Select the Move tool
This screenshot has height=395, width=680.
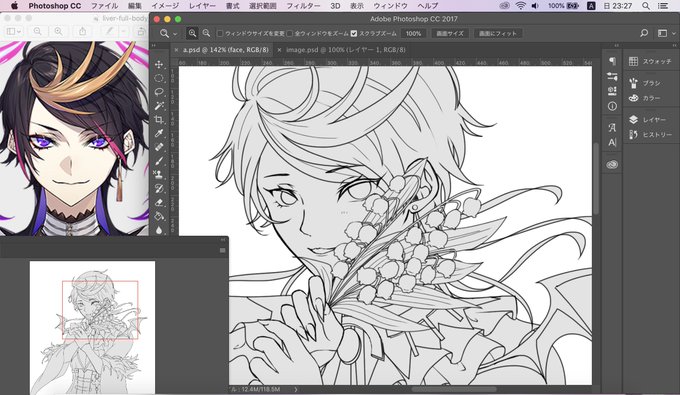coord(159,65)
